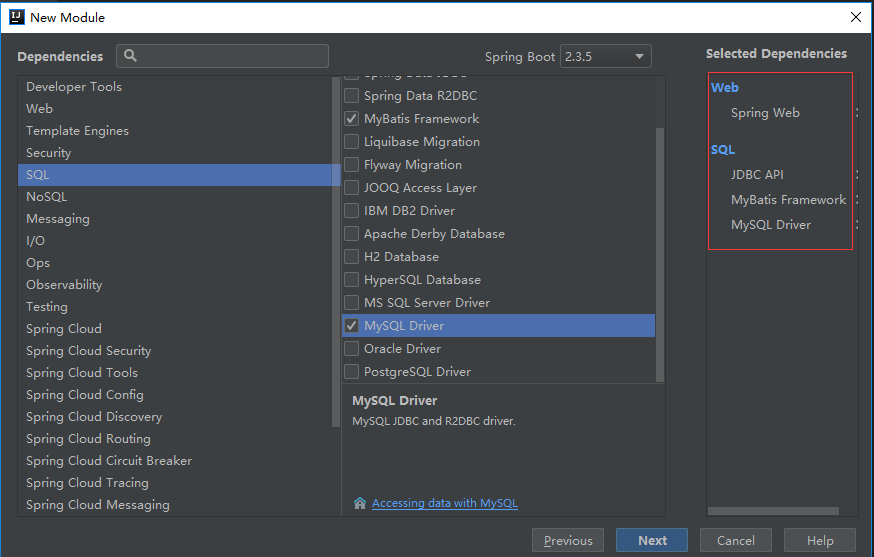Viewport: 874px width, 557px height.
Task: Click Selected Dependencies horizontal scrollbar
Action: point(773,511)
